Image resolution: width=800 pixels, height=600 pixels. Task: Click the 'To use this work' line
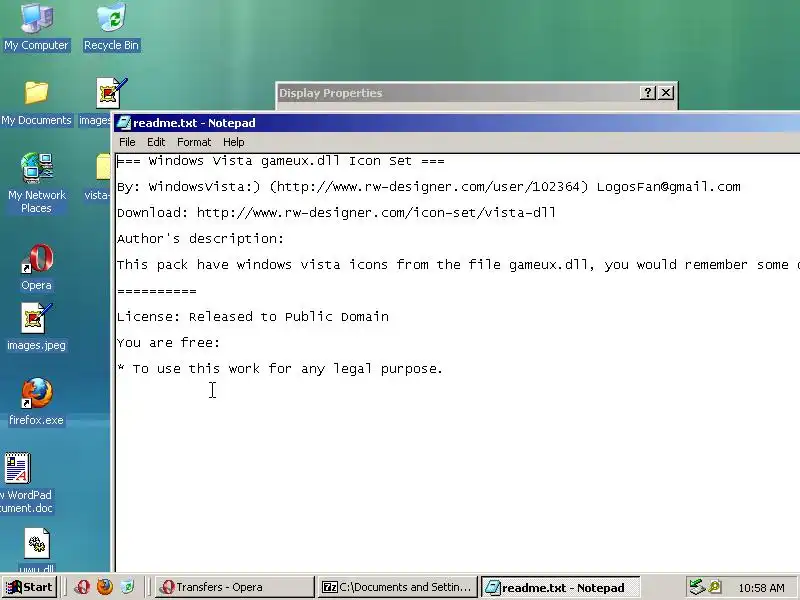280,369
